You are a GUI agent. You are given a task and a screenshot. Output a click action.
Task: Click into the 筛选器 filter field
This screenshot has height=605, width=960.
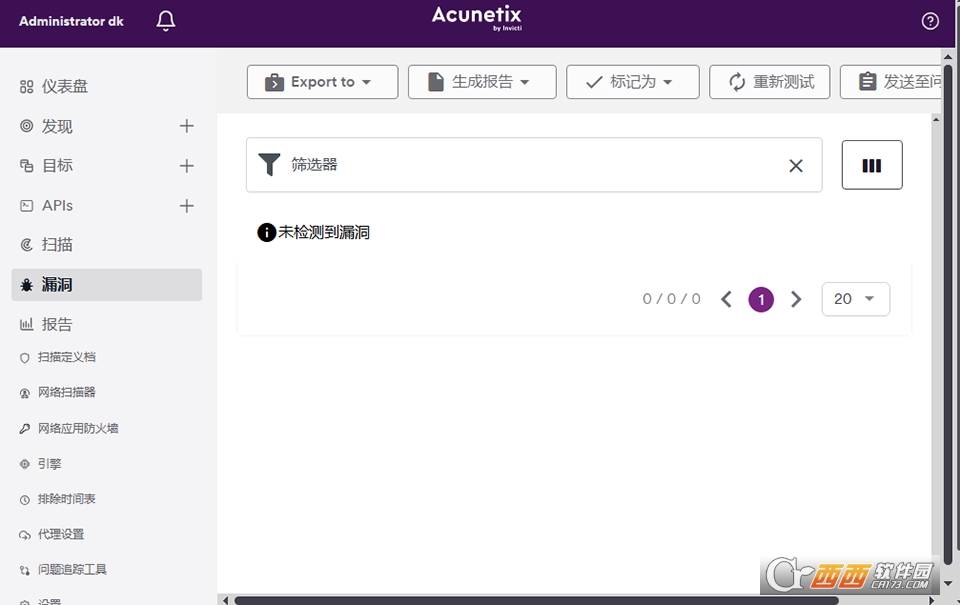pos(534,165)
